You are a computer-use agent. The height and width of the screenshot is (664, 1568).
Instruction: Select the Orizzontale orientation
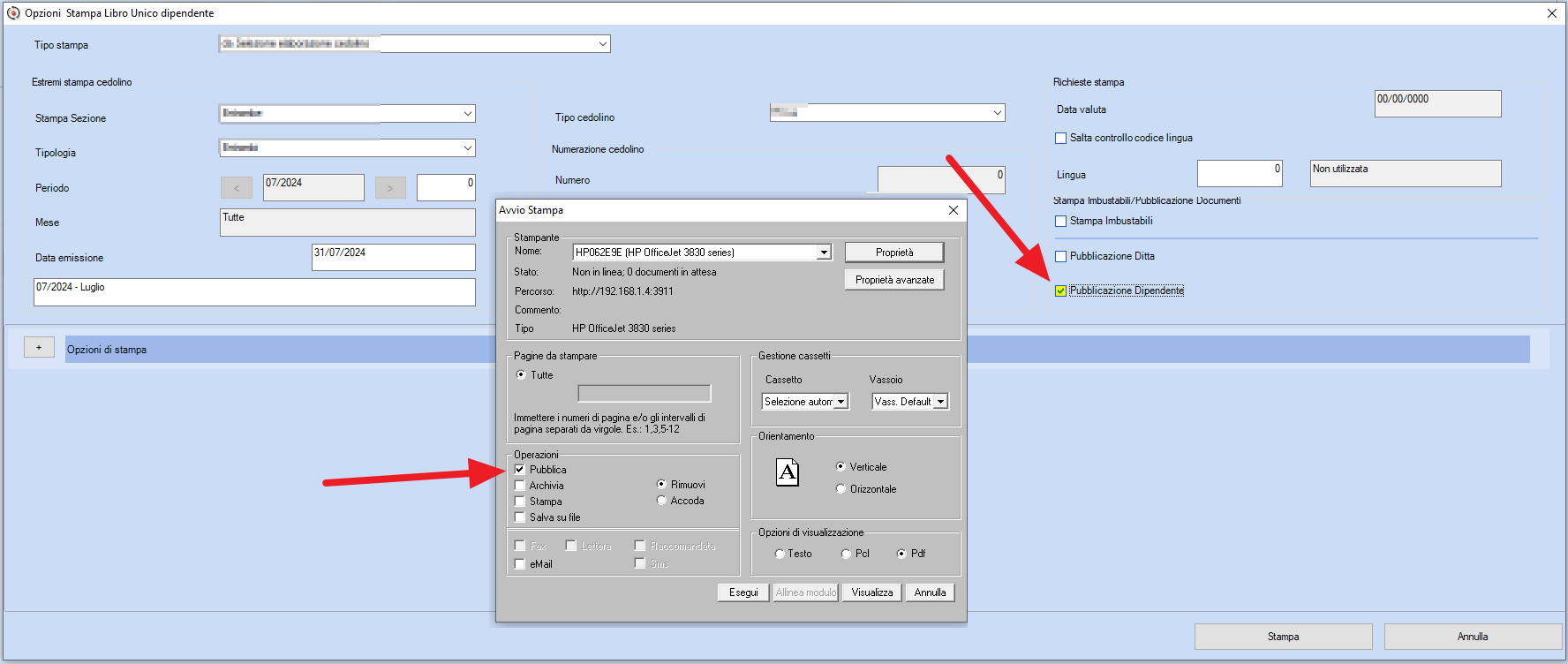(841, 489)
